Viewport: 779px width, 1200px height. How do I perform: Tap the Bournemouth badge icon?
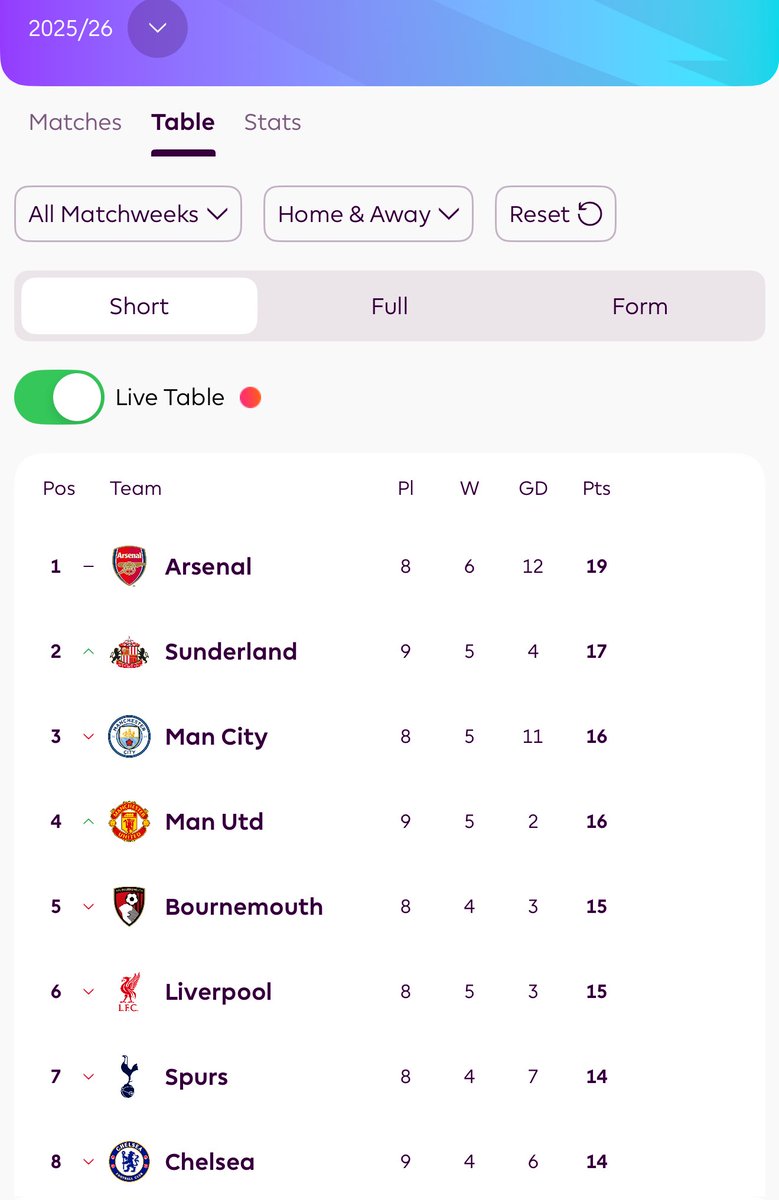tap(129, 906)
